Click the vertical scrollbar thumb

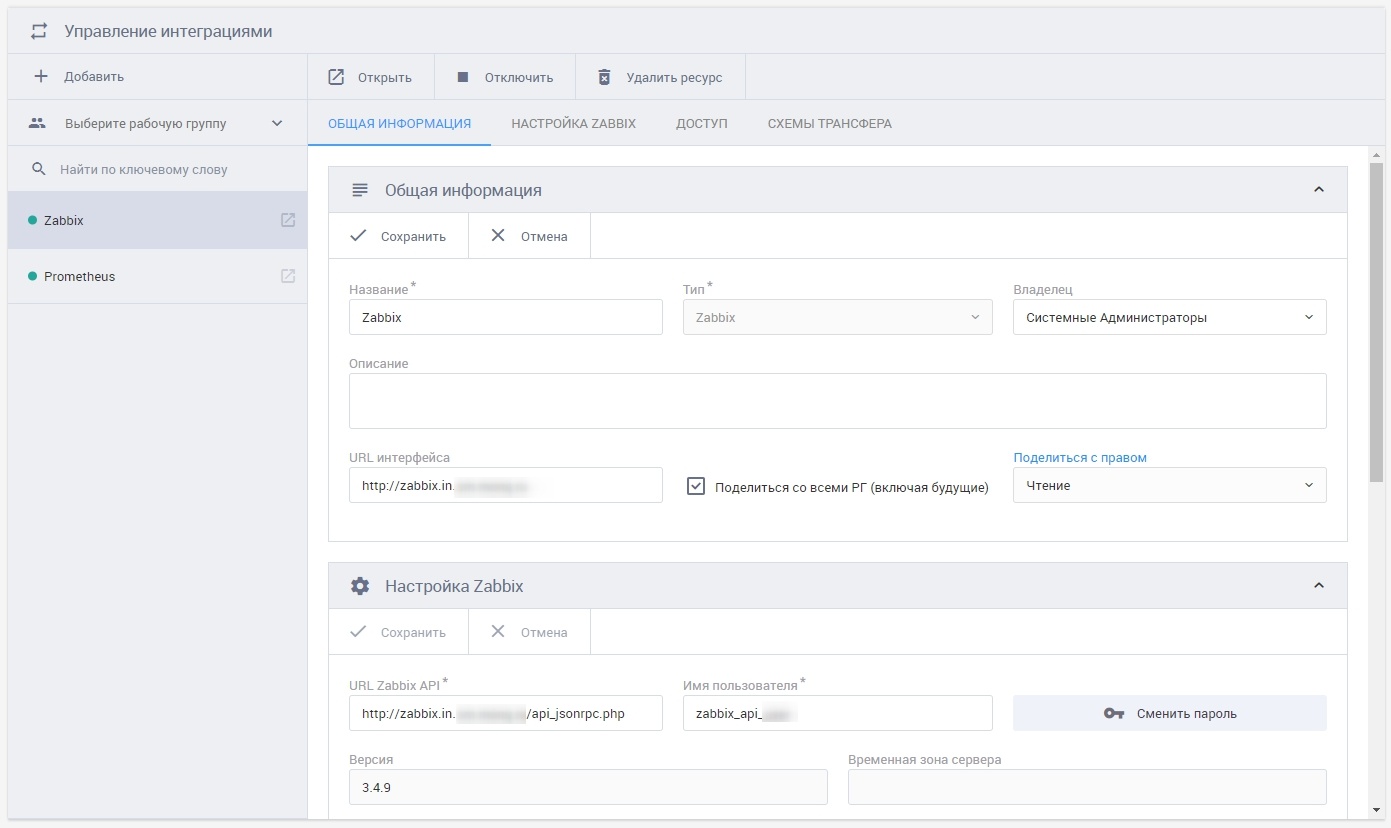1377,320
